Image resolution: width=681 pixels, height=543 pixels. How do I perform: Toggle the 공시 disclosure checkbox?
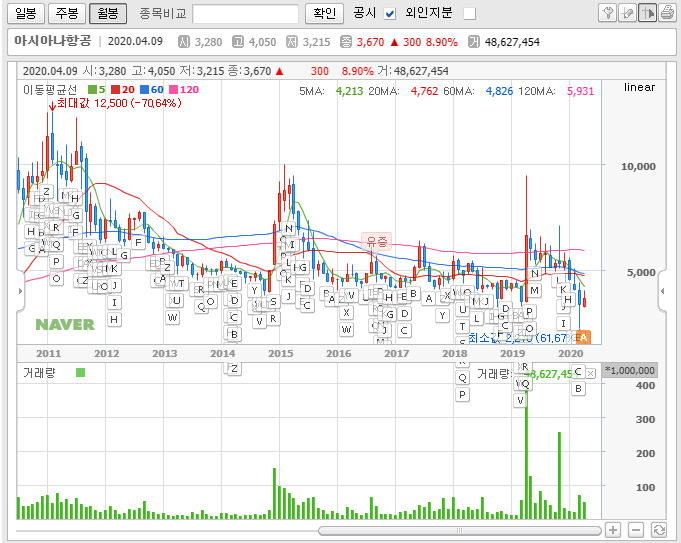tap(390, 14)
